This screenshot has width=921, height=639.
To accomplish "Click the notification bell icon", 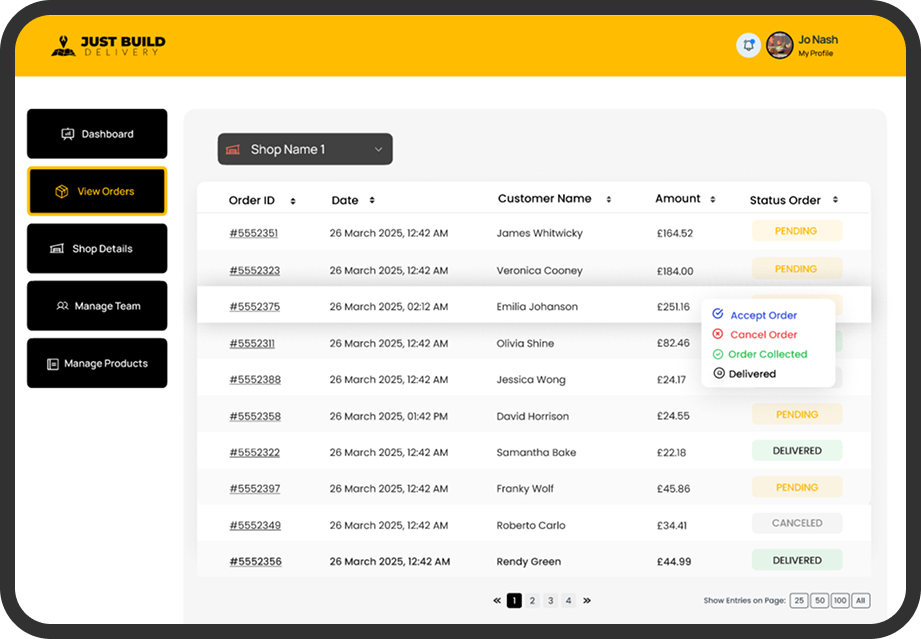I will coord(748,45).
